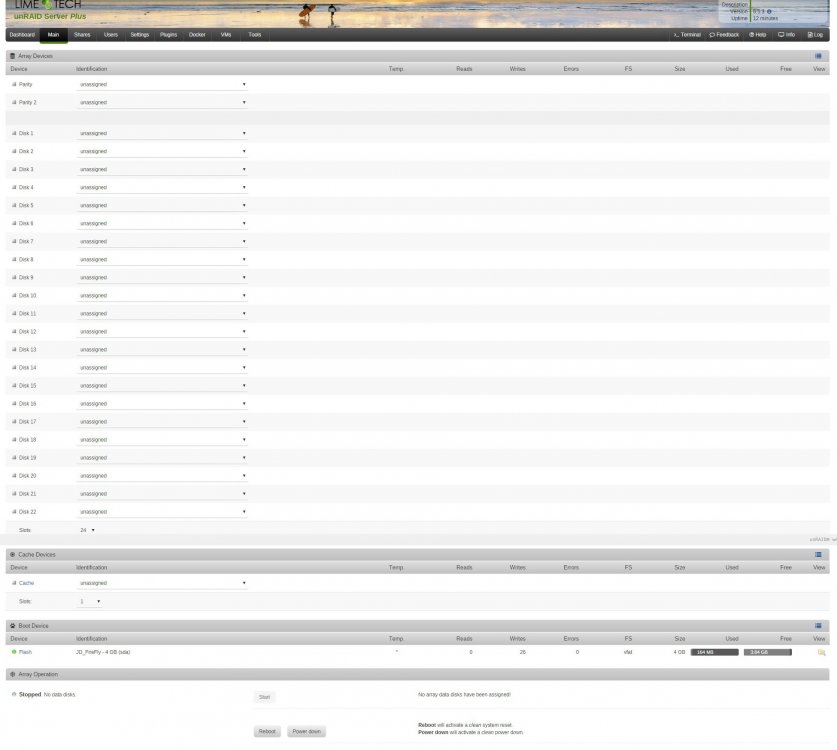Open the Disk 8 assignment dropdown
Image resolution: width=837 pixels, height=750 pixels.
162,259
